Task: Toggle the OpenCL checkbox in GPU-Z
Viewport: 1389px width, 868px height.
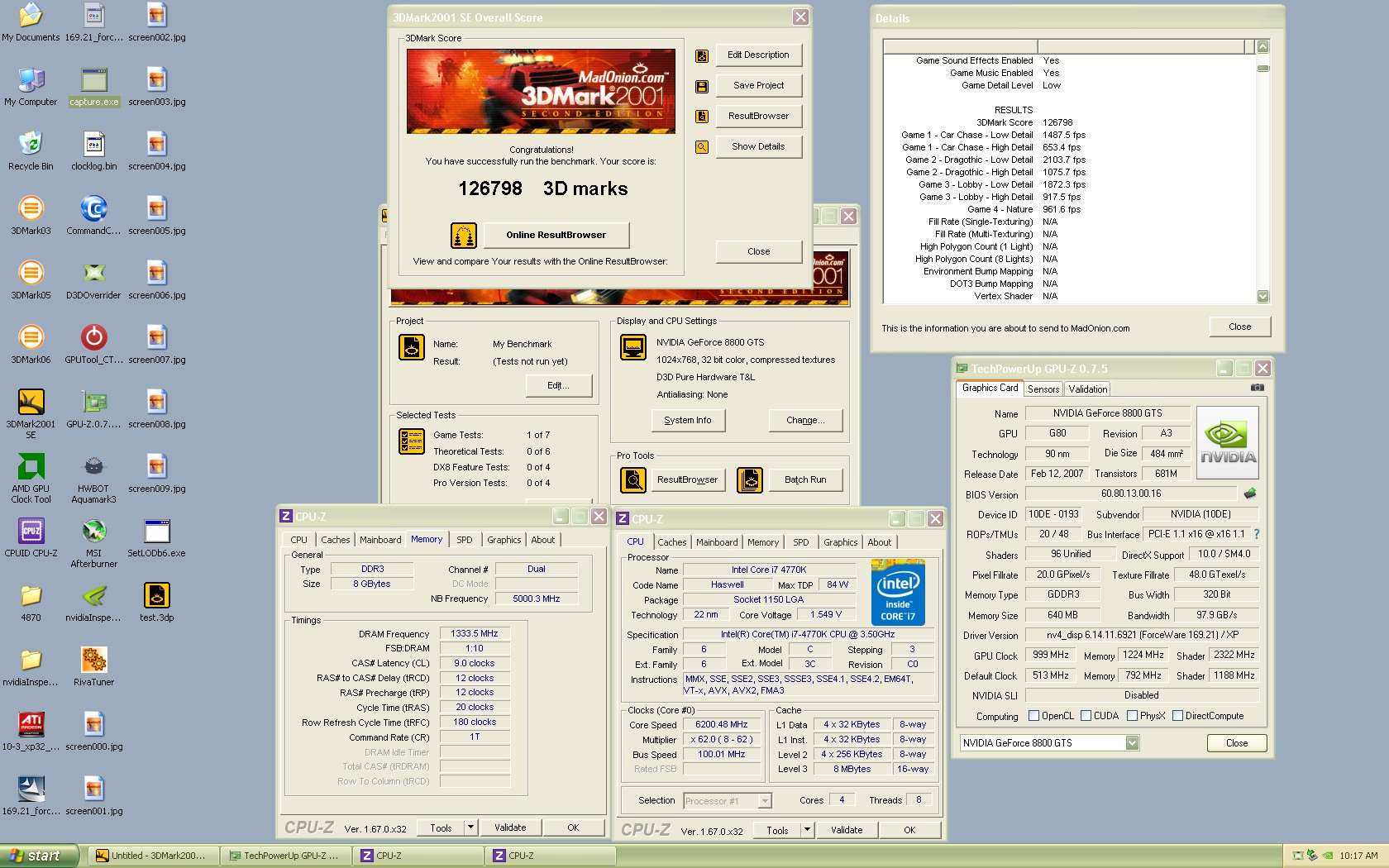Action: pos(1033,716)
